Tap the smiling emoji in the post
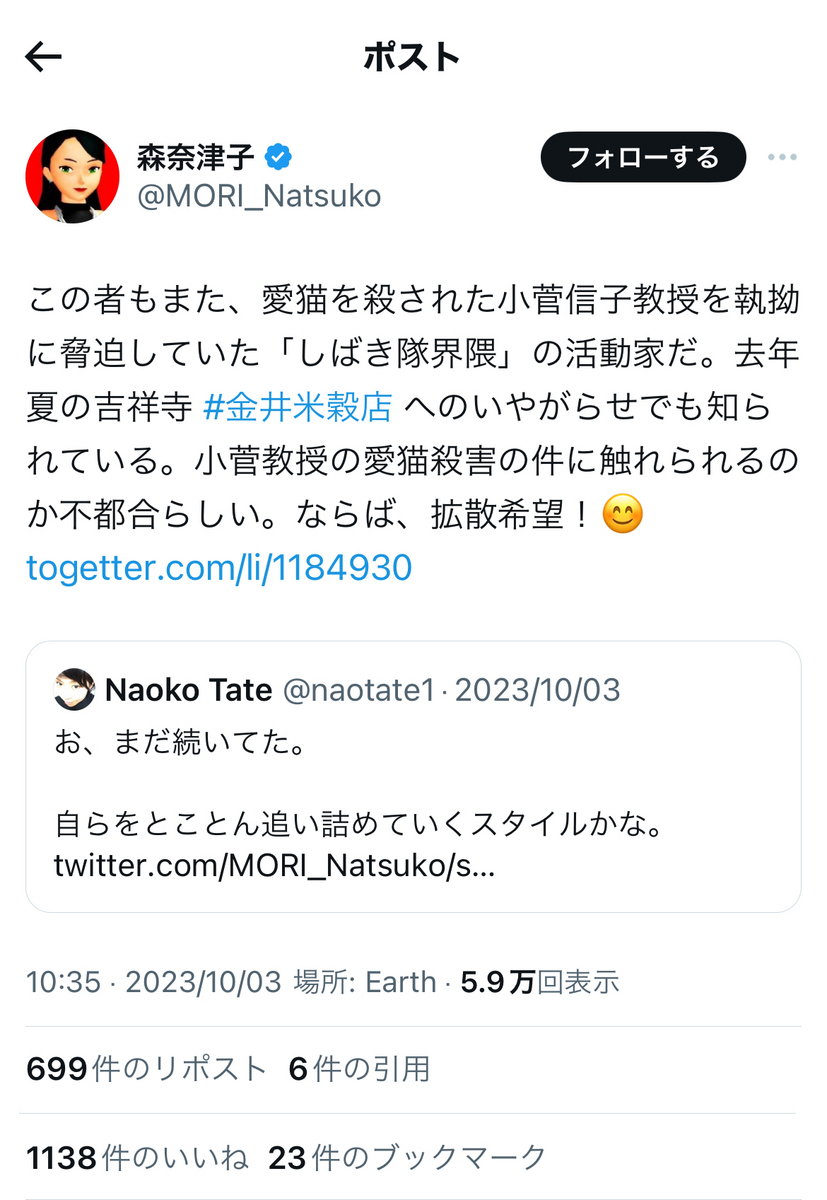 coord(622,516)
